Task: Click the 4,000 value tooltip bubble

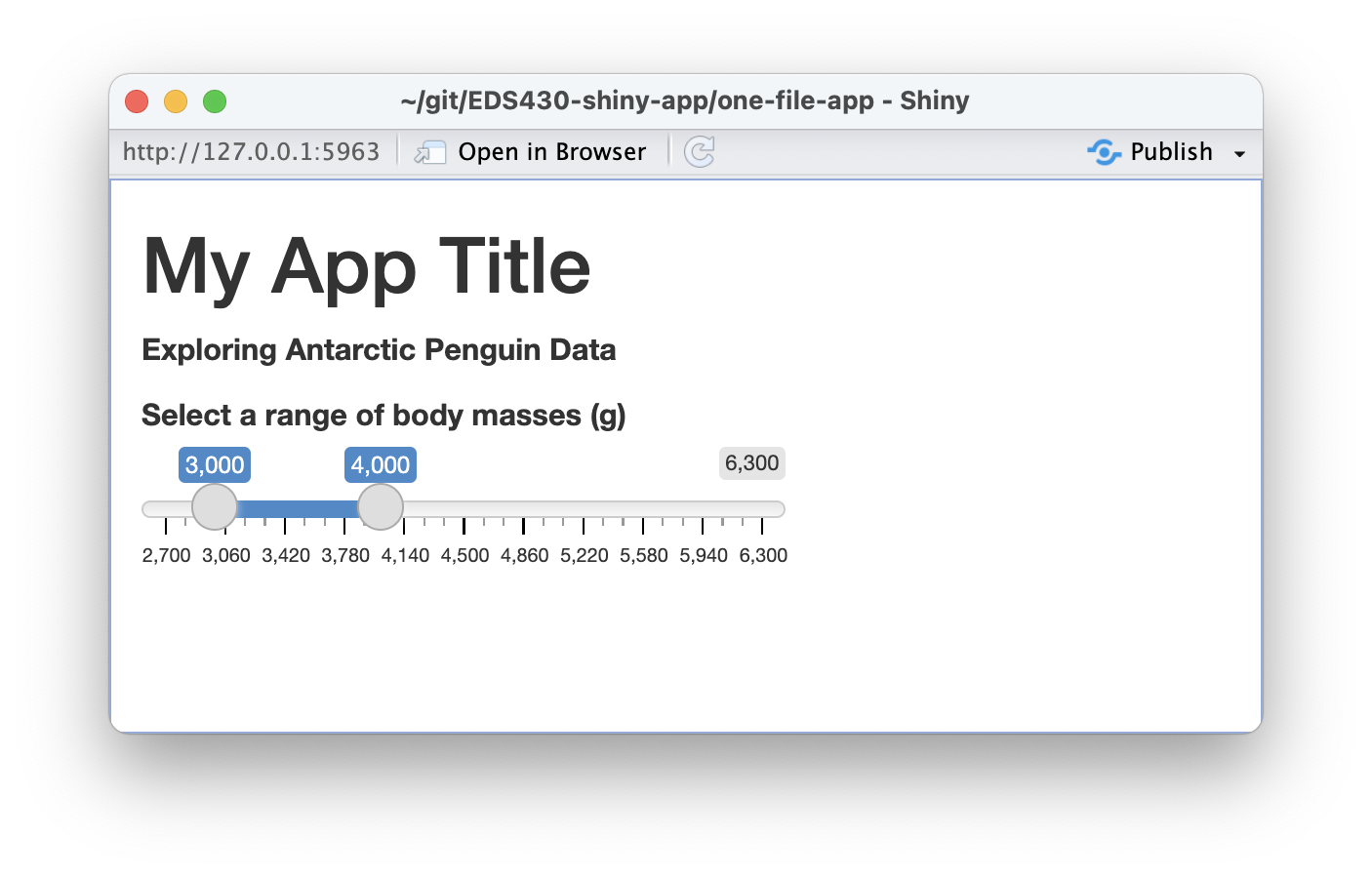Action: pos(380,465)
